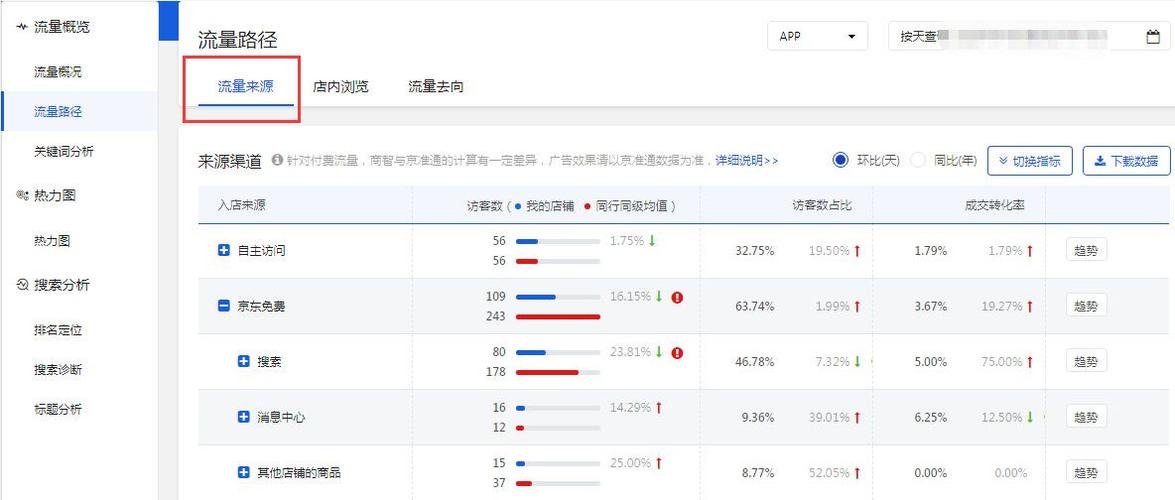The width and height of the screenshot is (1175, 500).
Task: Open the 按天查 date range selector
Action: point(1029,36)
